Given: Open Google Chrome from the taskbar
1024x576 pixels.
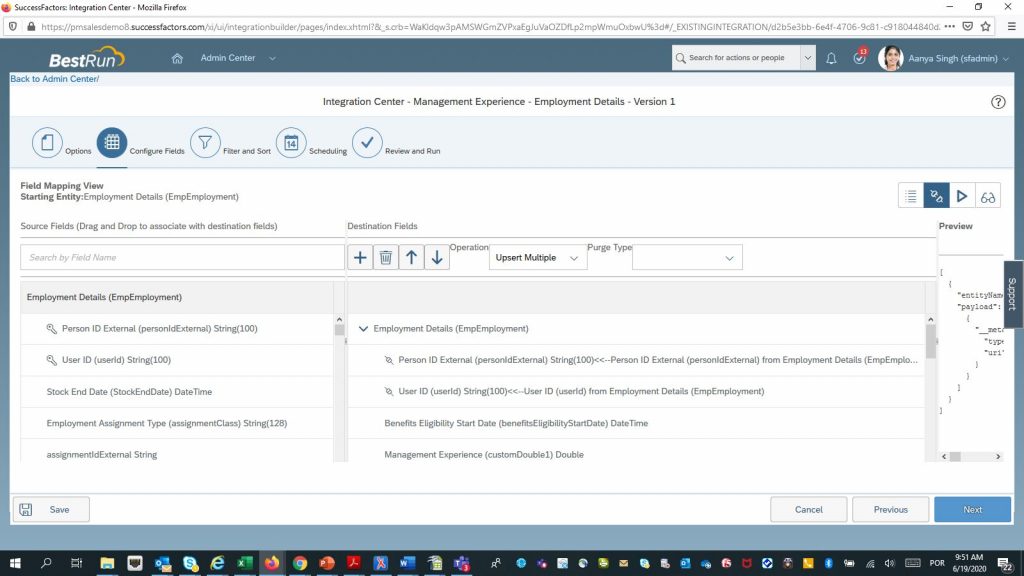Looking at the screenshot, I should point(300,563).
